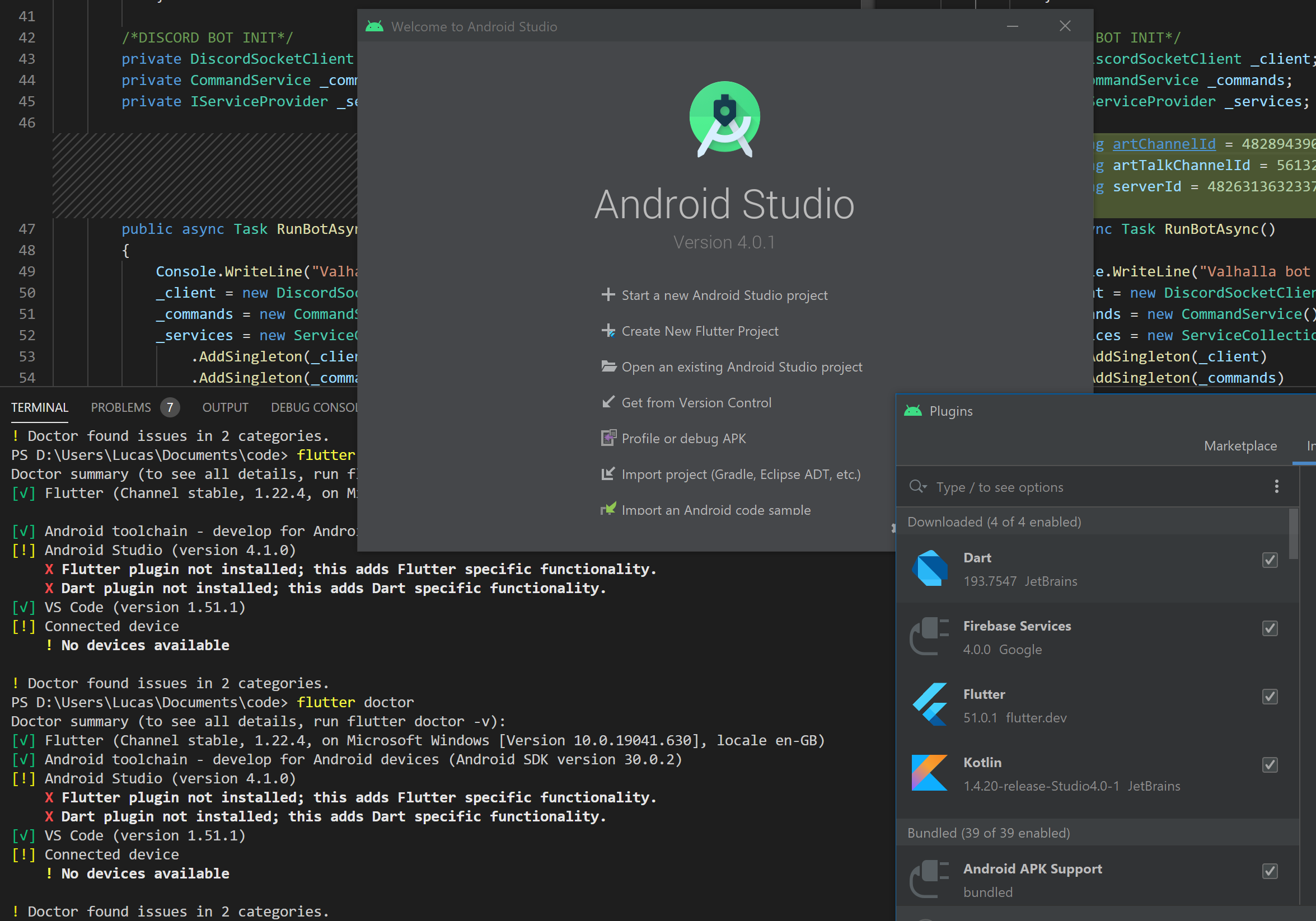Switch to Marketplace tab in Plugins
Viewport: 1316px width, 921px height.
(1240, 446)
